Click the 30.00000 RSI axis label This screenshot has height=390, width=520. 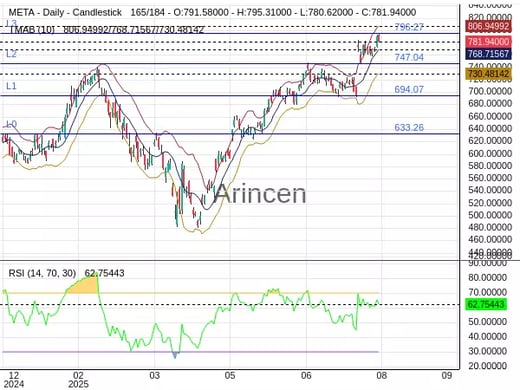[x=488, y=351]
